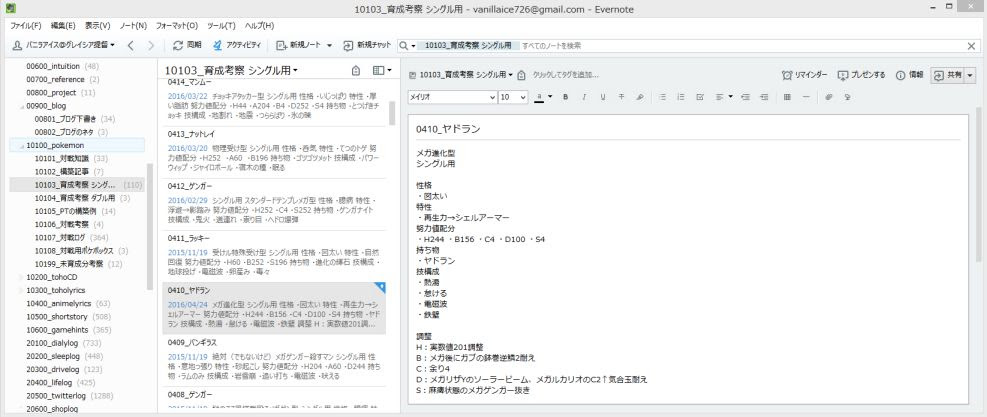The image size is (987, 417).
Task: Collapse the 00900_blog notebook stack
Action: click(x=21, y=106)
